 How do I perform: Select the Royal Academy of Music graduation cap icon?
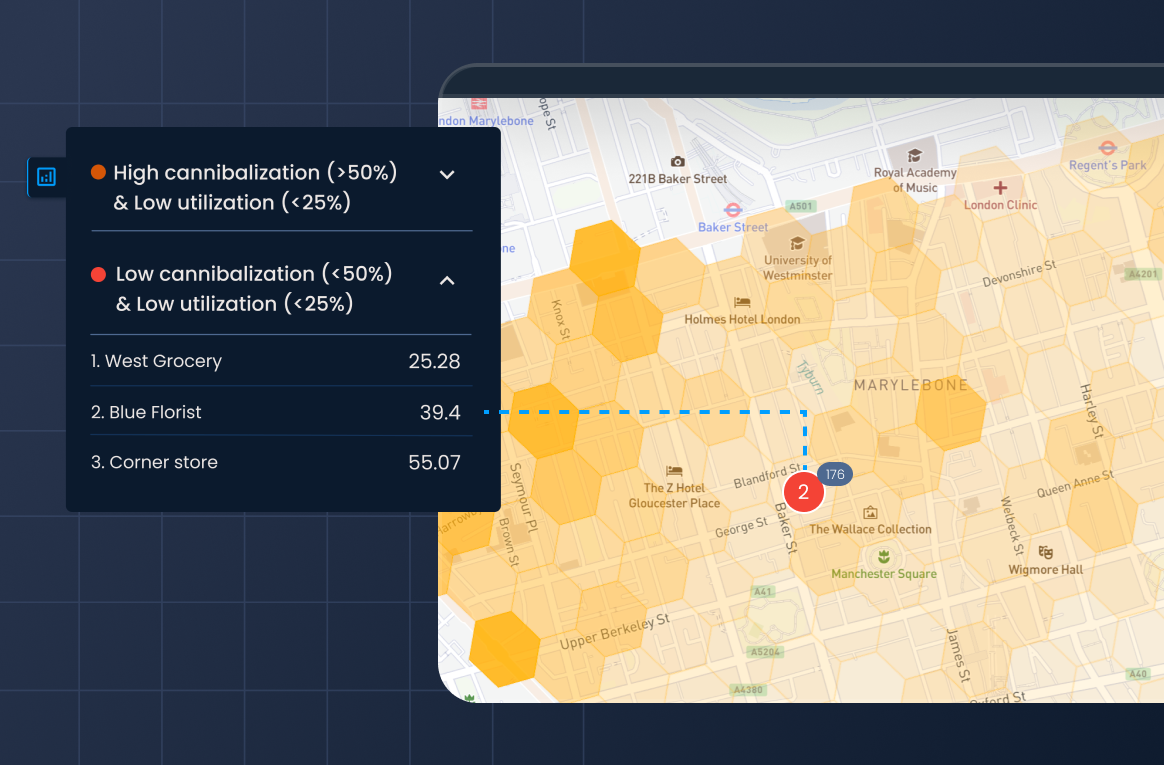click(x=915, y=155)
